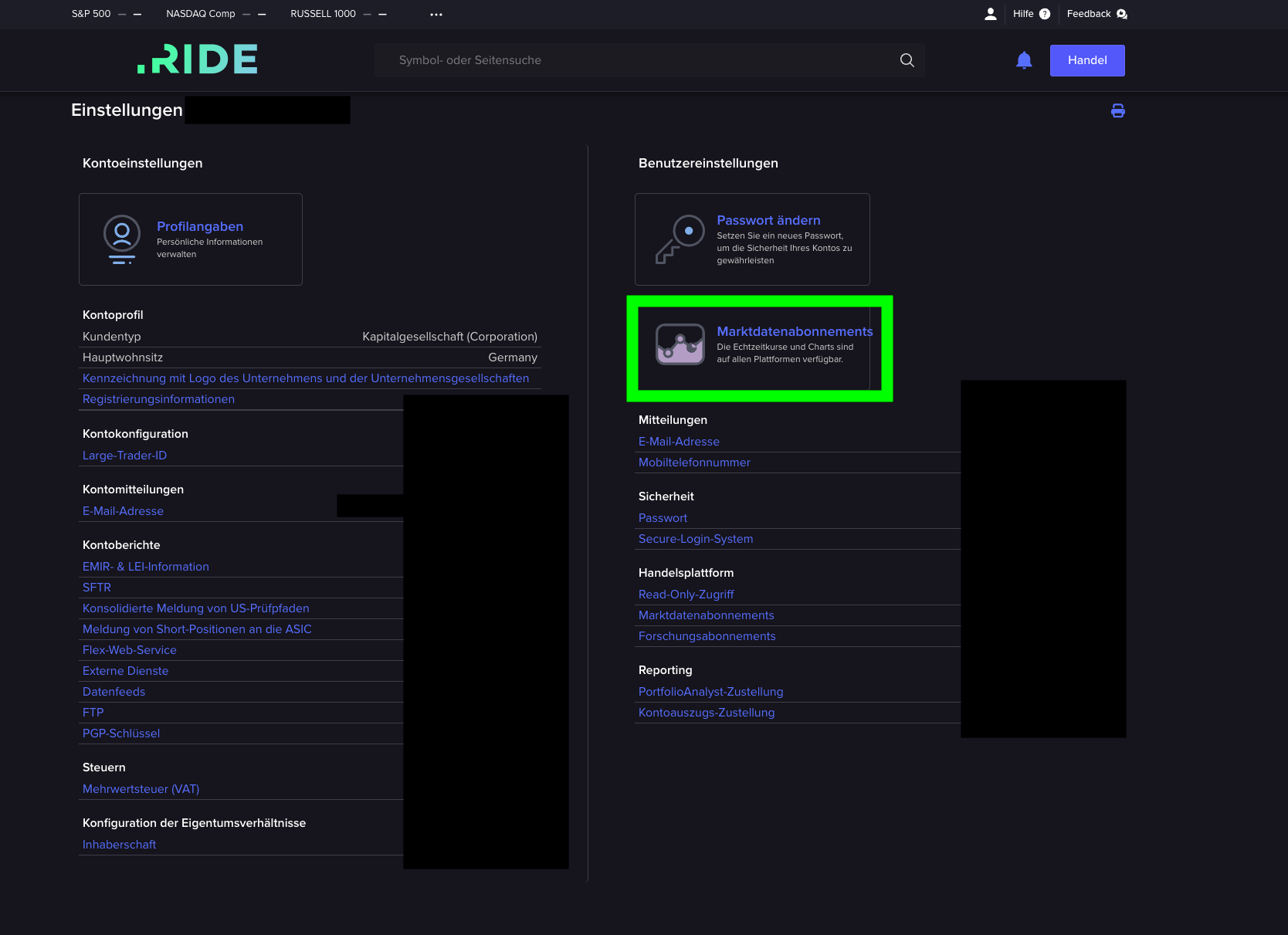Open the ticker overflow ellipsis menu
1288x935 pixels.
[436, 14]
